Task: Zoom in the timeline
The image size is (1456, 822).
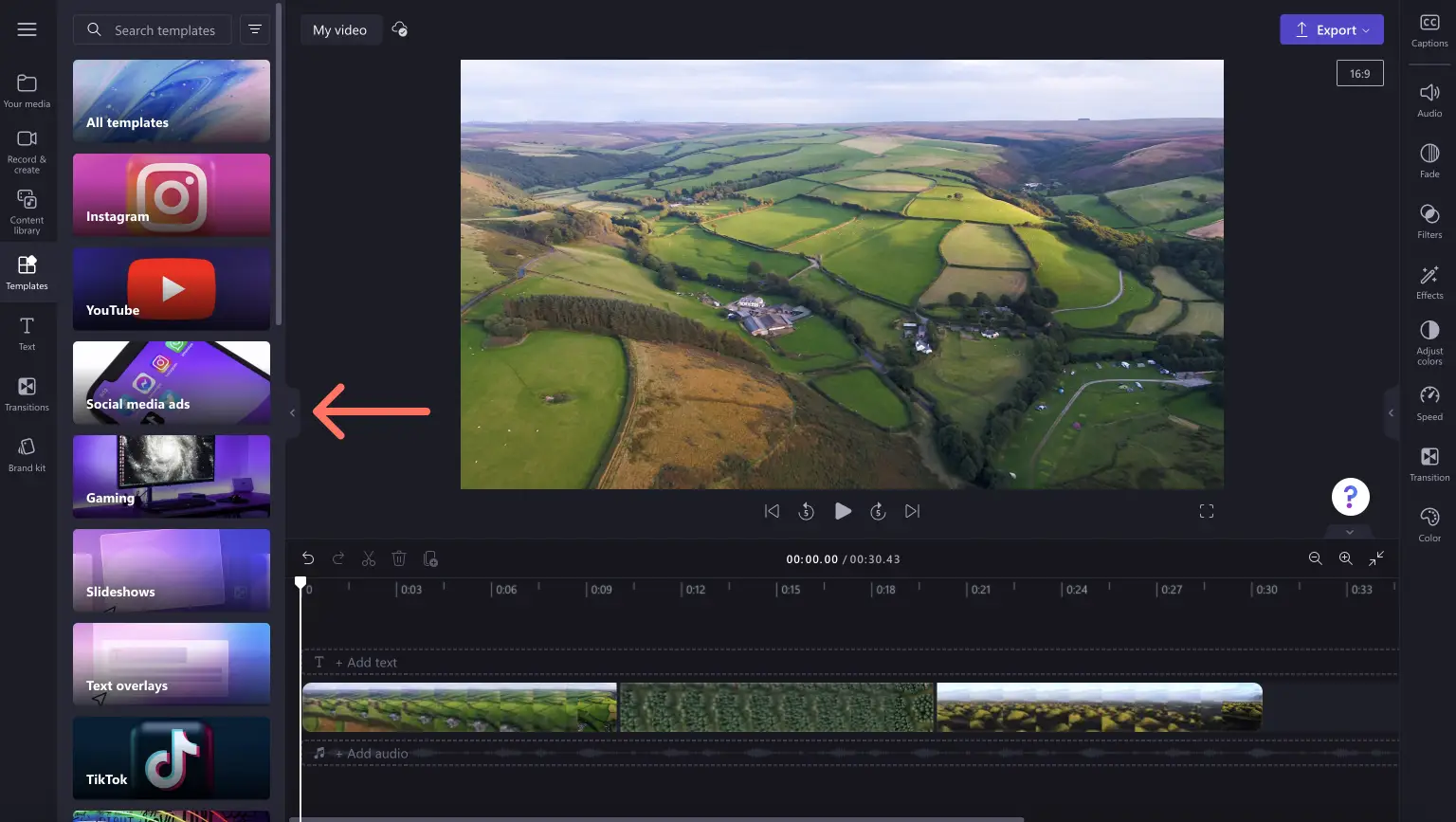Action: point(1345,558)
